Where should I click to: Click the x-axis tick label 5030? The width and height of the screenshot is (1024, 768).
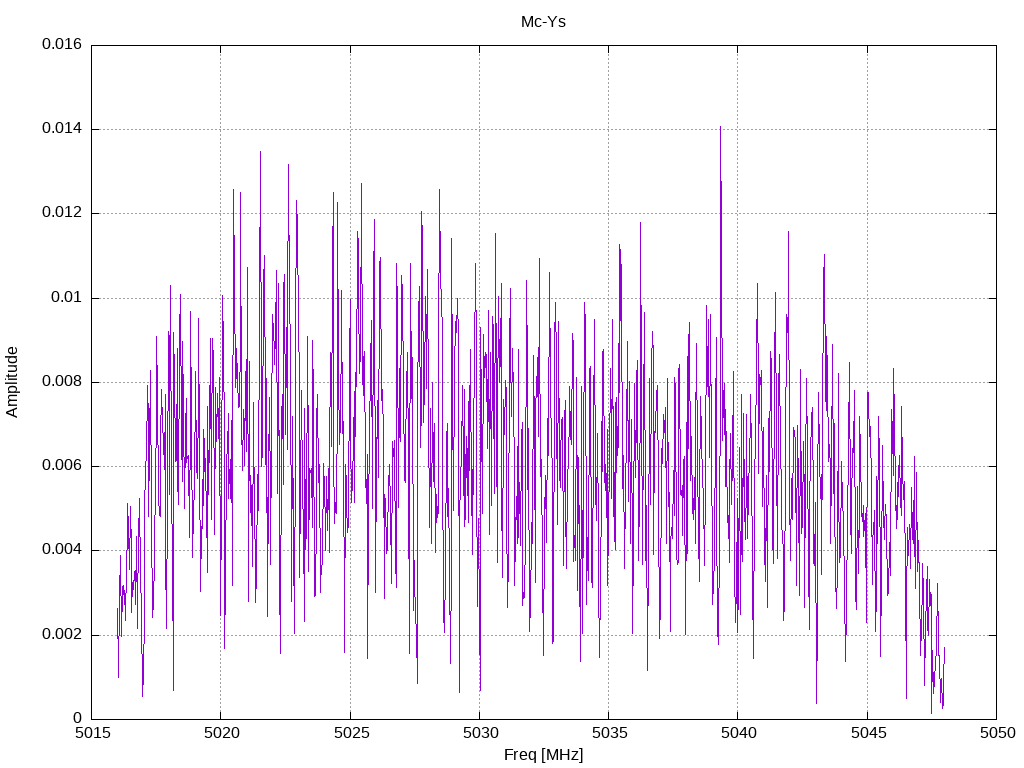pyautogui.click(x=480, y=733)
